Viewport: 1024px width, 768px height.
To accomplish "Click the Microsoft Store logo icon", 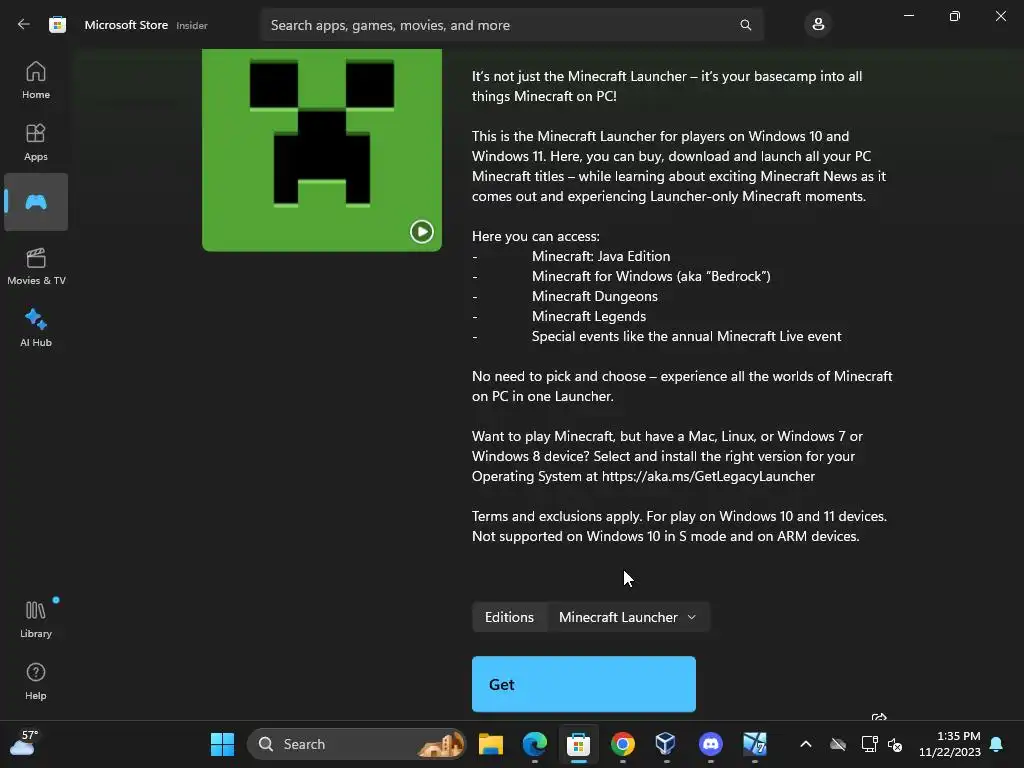I will pos(57,25).
